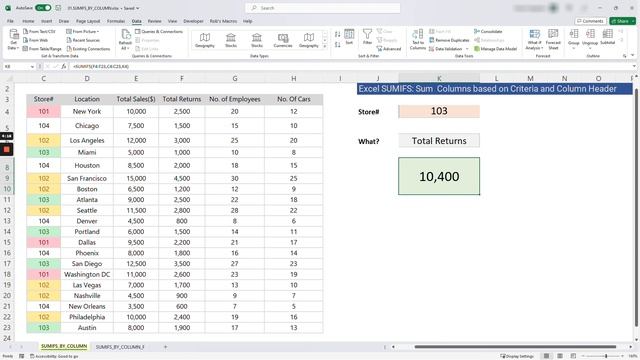Image resolution: width=640 pixels, height=360 pixels.
Task: Collapse the ribbon with the chevron
Action: click(x=633, y=55)
